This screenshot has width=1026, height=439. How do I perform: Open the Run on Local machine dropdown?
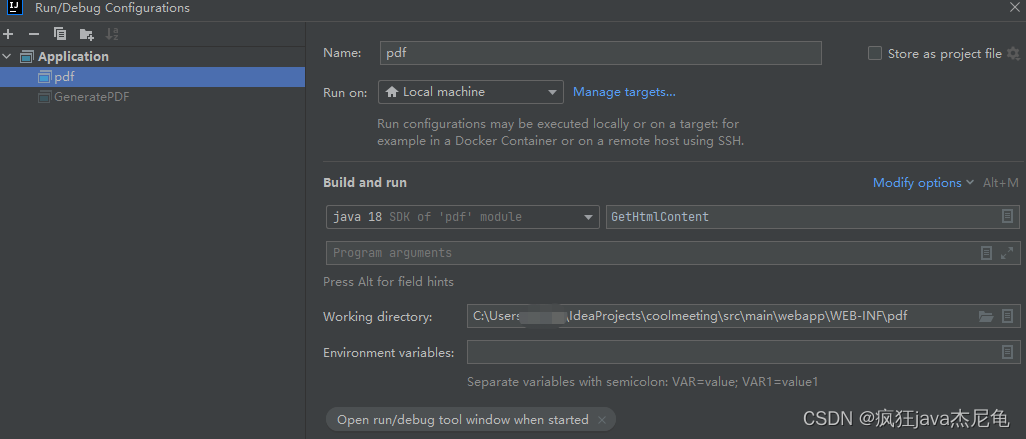(470, 92)
